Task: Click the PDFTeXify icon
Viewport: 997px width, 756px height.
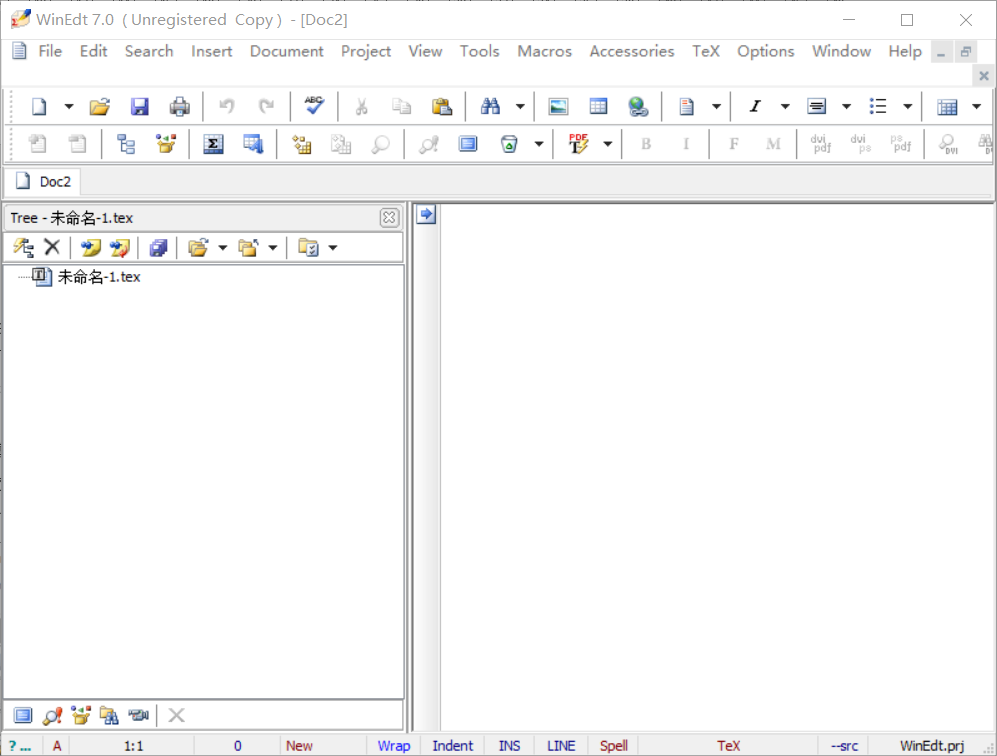Action: click(578, 144)
